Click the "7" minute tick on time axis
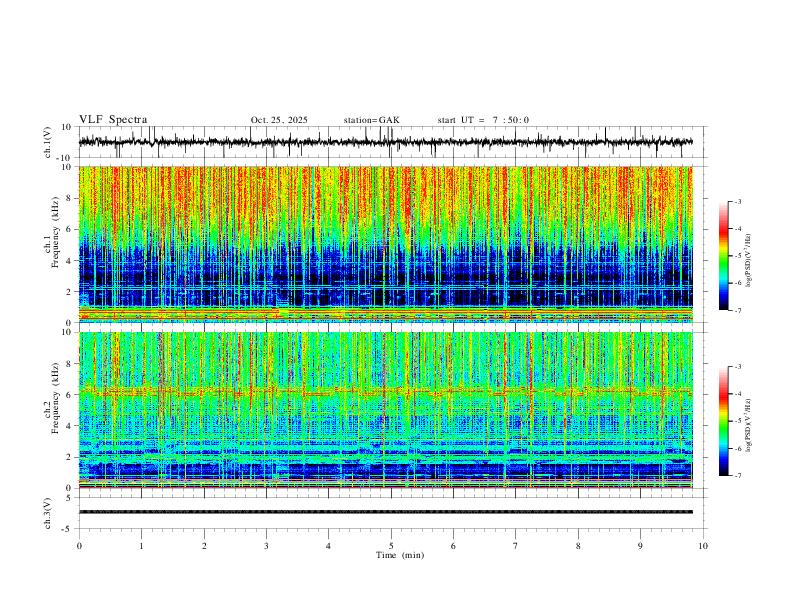 point(516,546)
